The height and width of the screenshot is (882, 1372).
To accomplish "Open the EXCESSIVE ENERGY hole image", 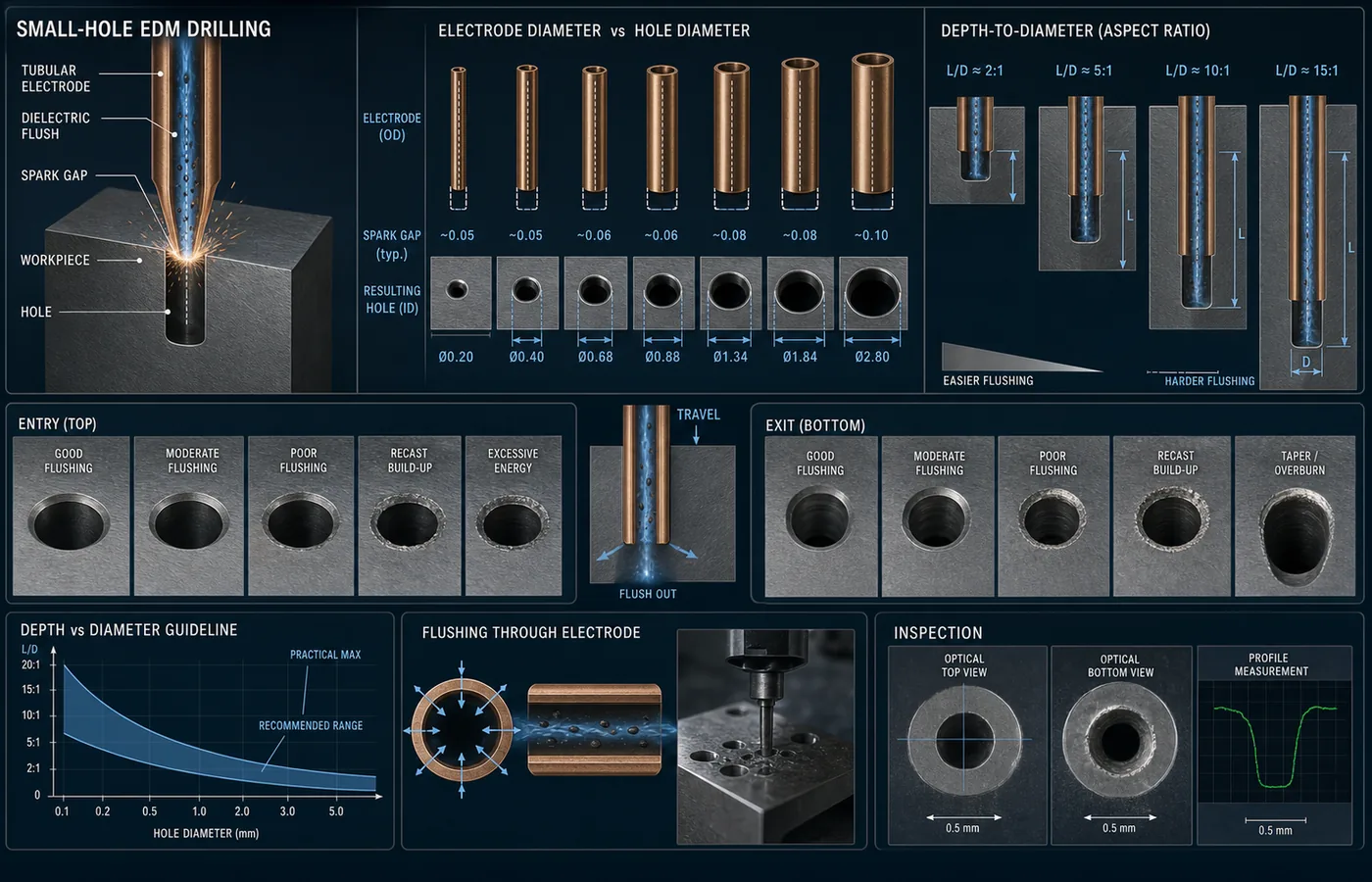I will tap(514, 515).
